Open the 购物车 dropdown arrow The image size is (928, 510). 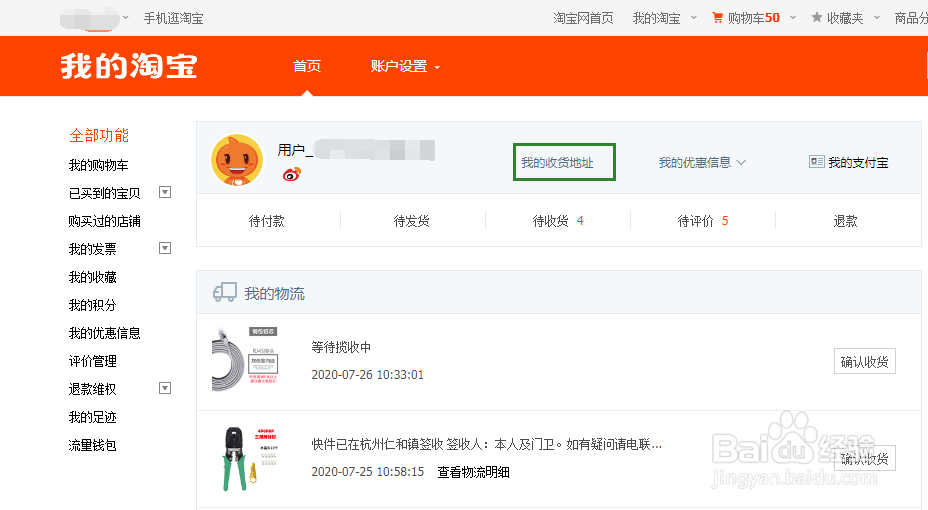point(793,18)
